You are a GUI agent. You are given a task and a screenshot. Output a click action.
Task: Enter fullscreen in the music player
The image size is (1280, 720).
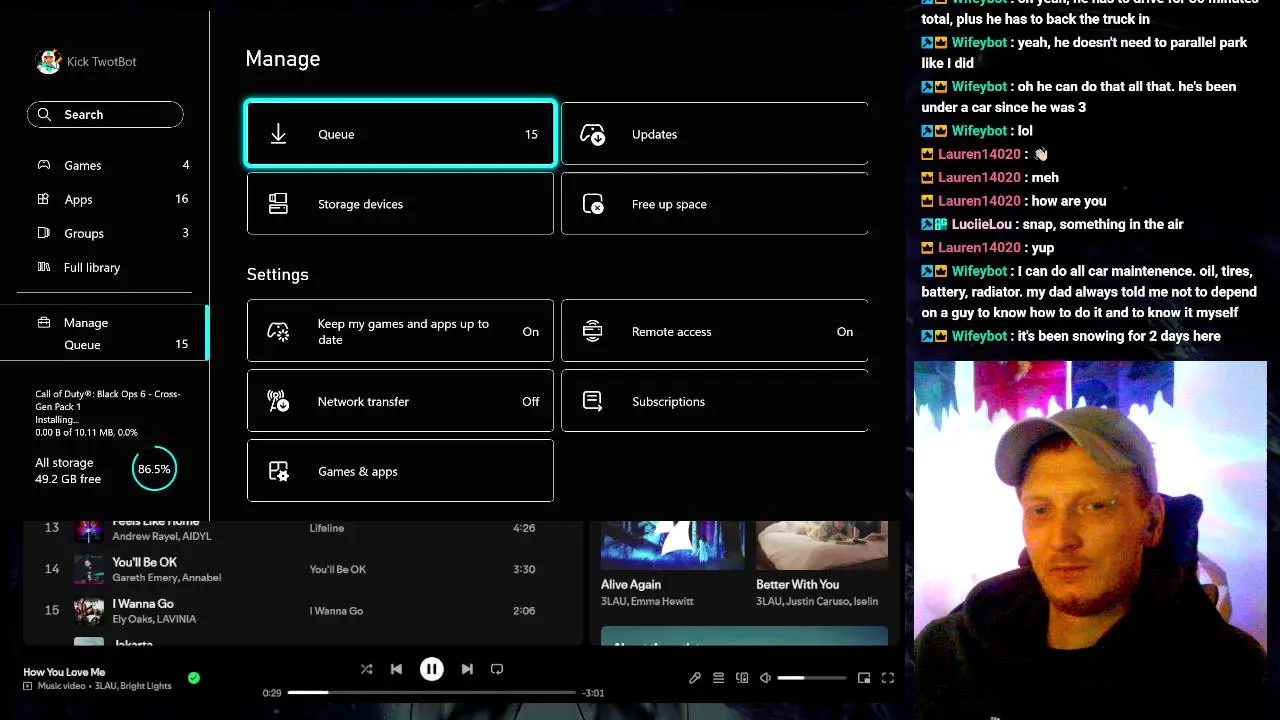click(x=887, y=678)
